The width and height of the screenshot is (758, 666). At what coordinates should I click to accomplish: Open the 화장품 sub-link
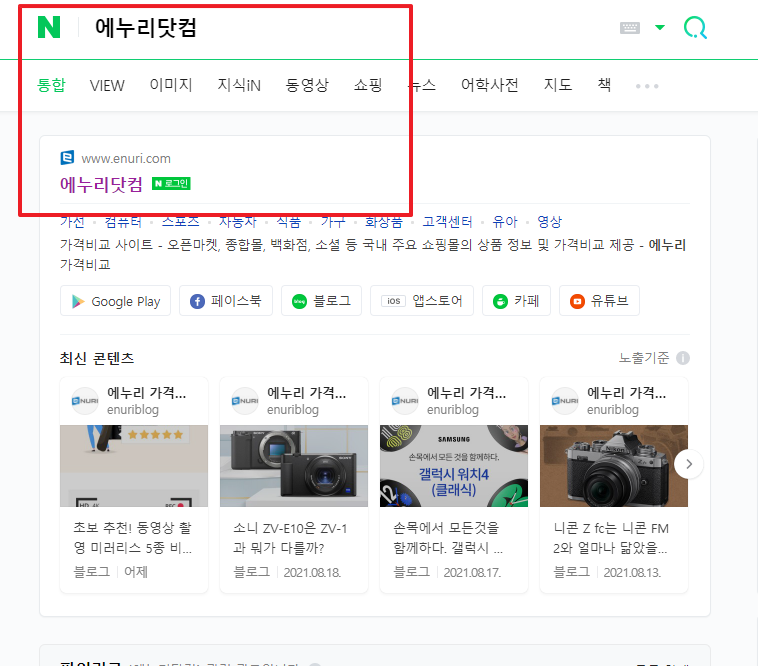click(x=383, y=222)
